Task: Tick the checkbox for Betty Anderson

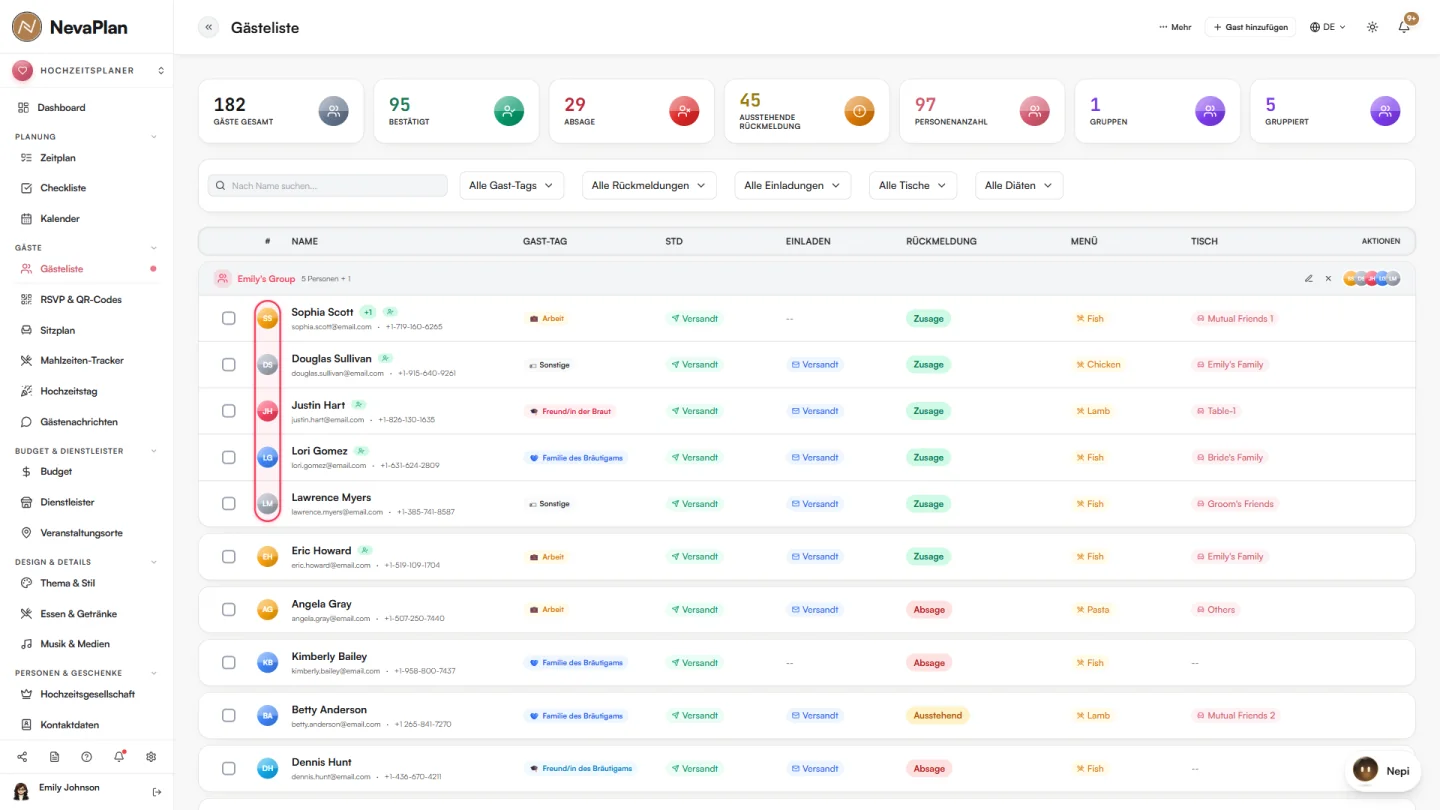Action: click(x=229, y=716)
